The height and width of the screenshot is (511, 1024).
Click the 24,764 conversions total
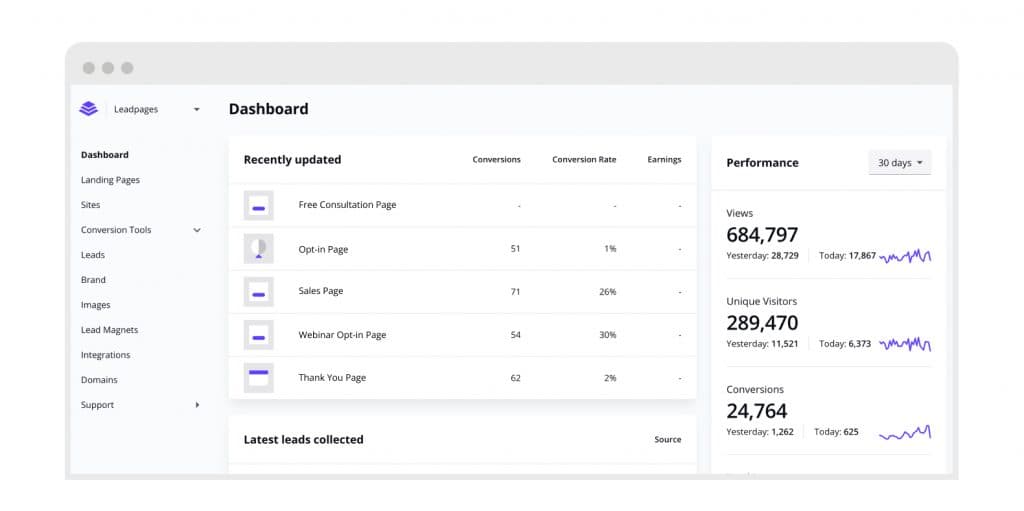coord(757,411)
